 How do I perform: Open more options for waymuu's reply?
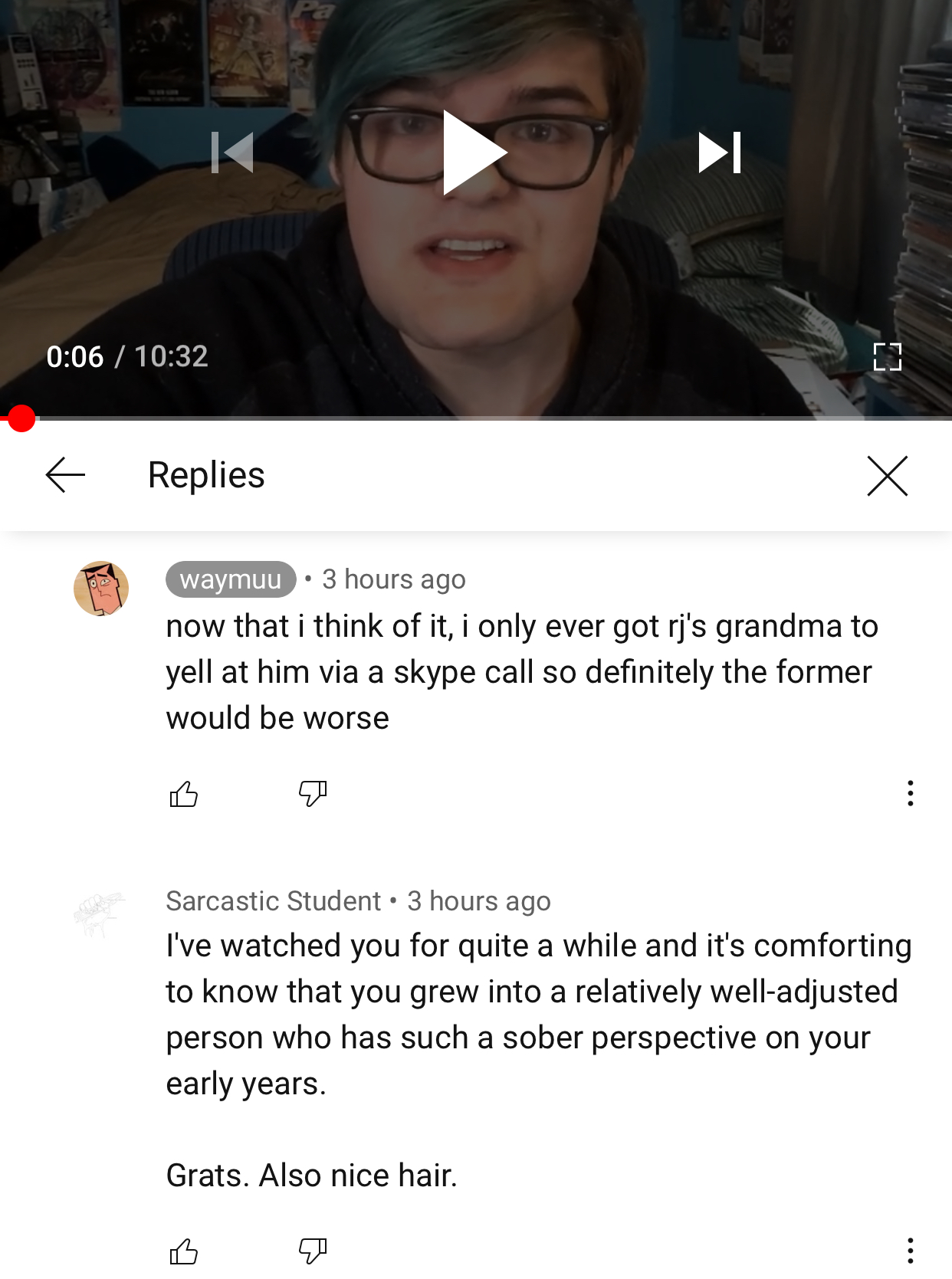(910, 793)
